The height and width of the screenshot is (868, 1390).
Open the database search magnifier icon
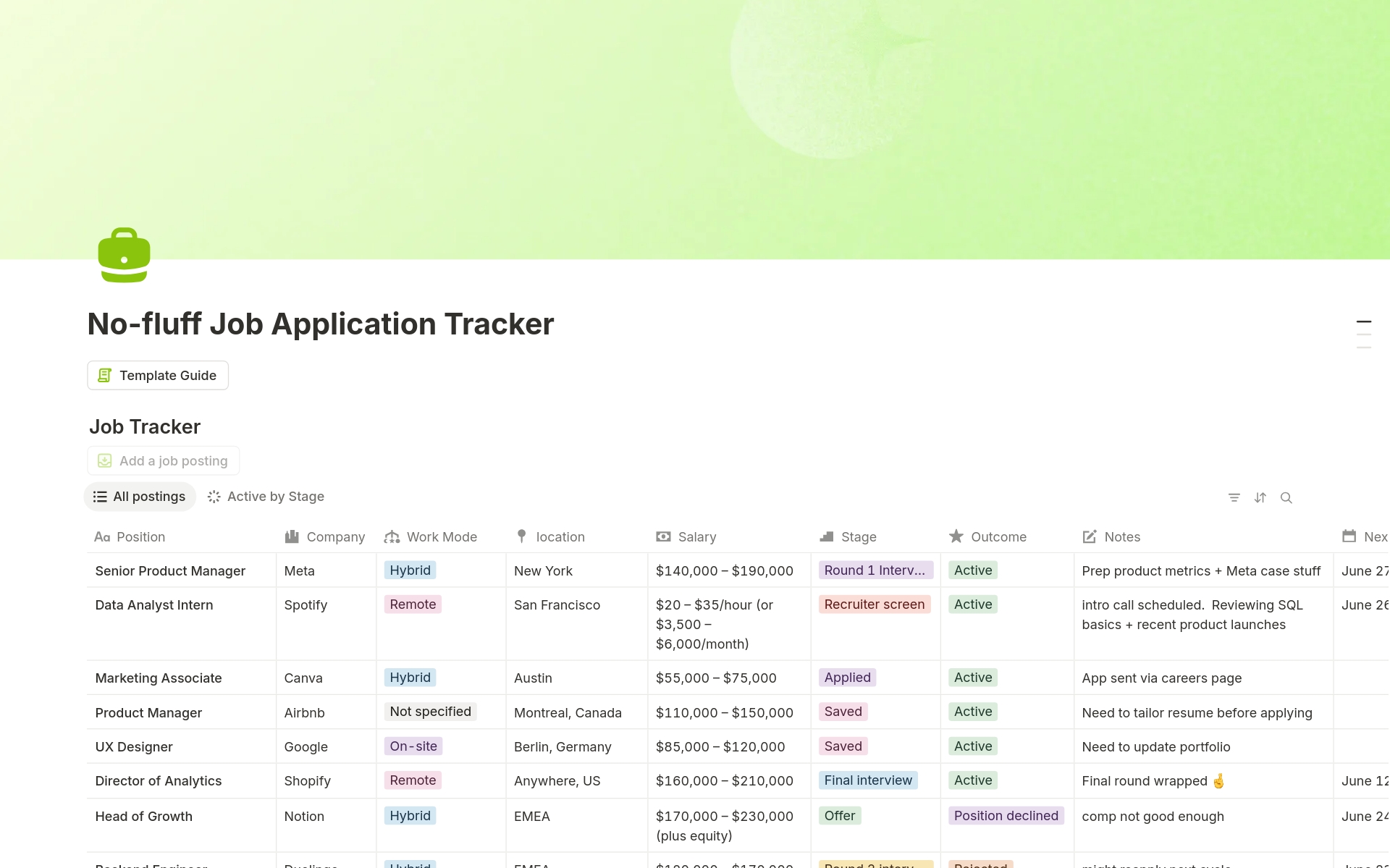click(1286, 497)
